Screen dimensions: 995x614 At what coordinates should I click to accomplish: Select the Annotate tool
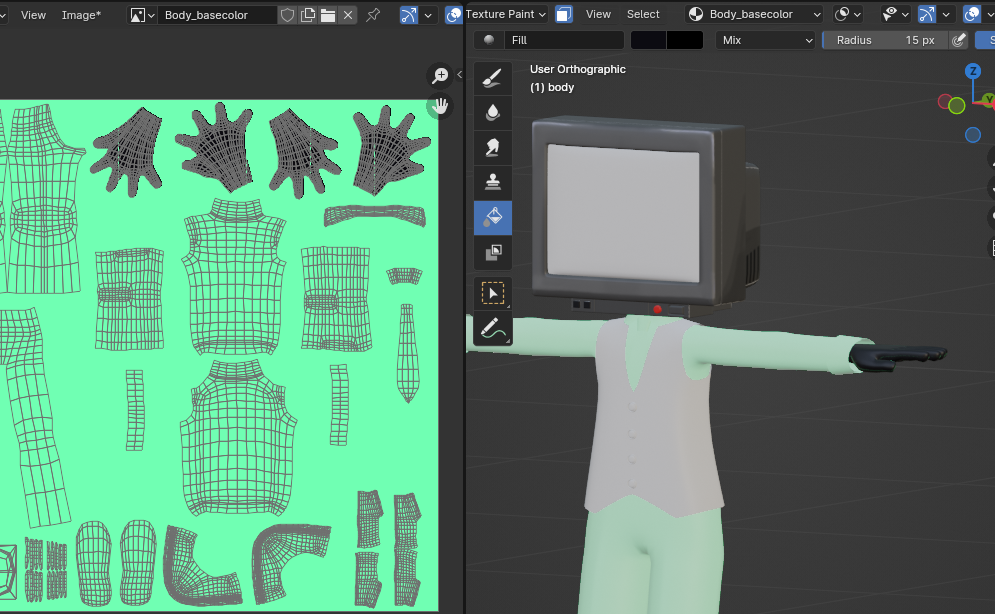tap(492, 329)
